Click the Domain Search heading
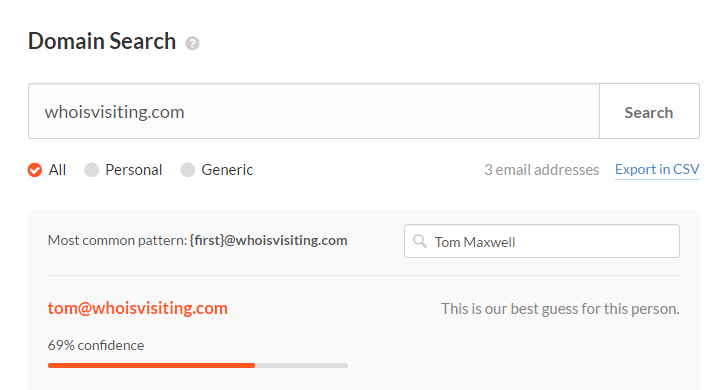 [102, 41]
